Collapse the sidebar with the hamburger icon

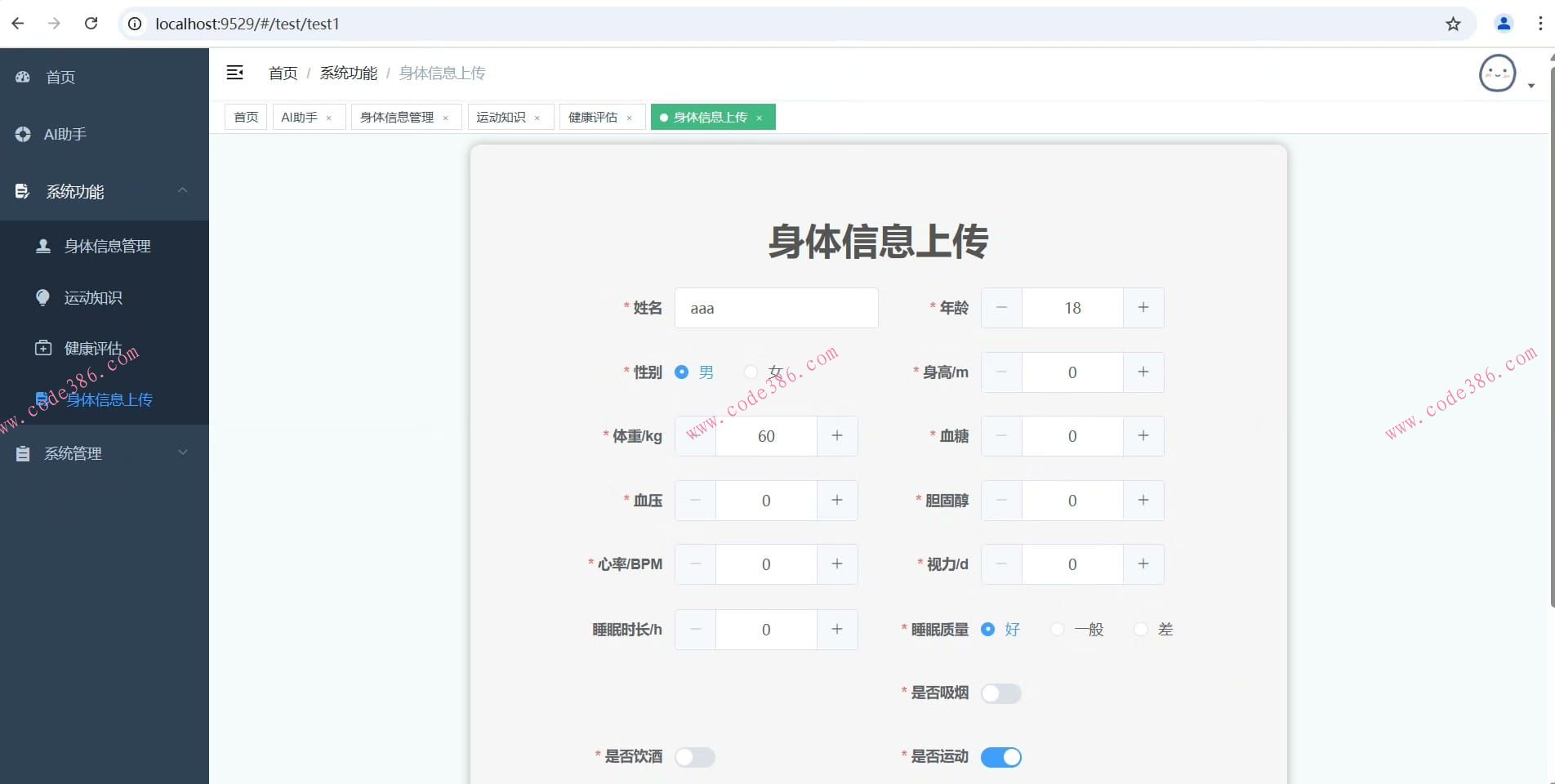(x=235, y=73)
